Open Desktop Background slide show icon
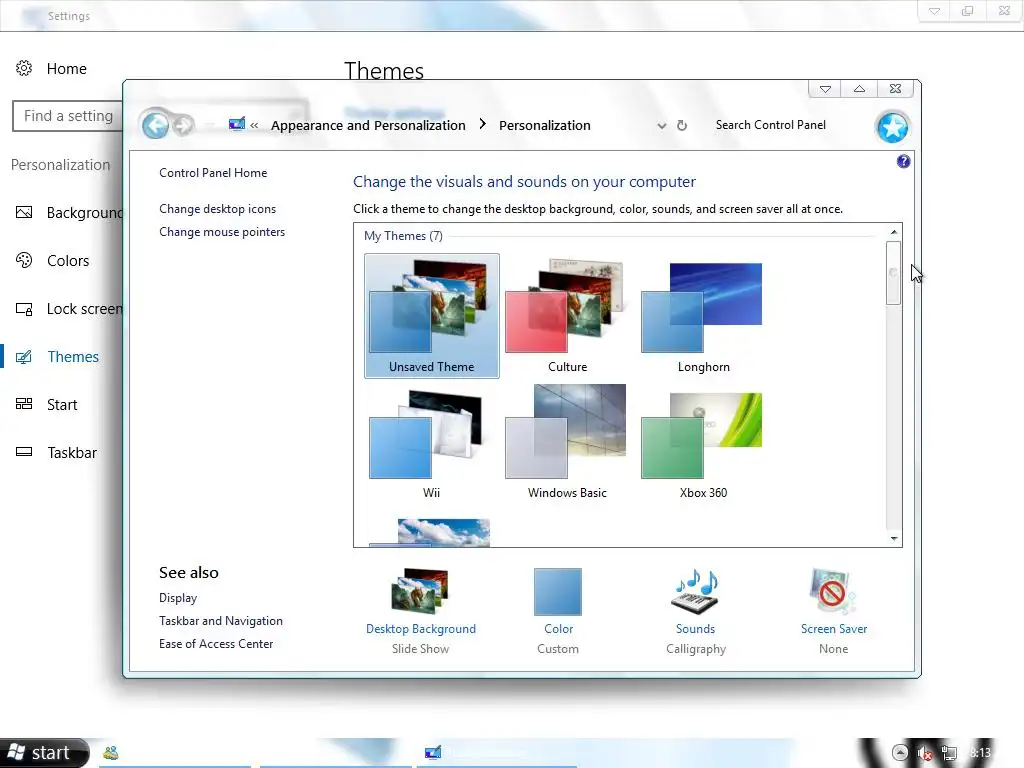This screenshot has width=1024, height=768. 421,591
